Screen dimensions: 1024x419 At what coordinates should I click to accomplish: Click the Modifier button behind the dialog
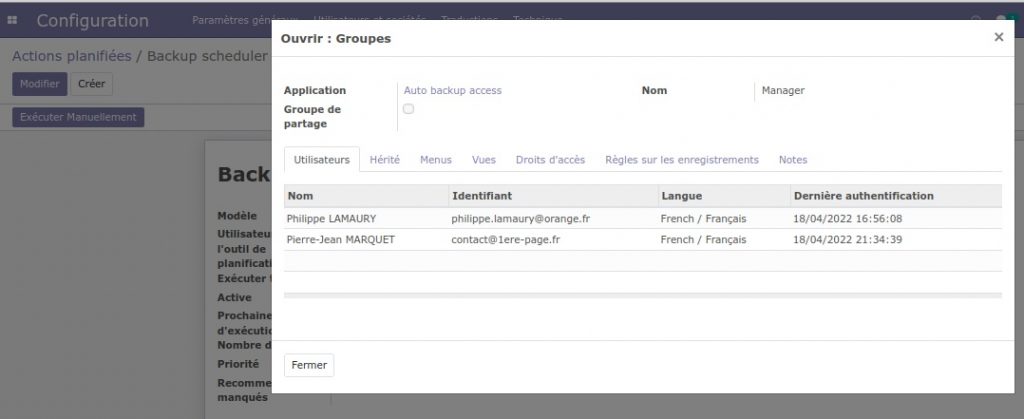pos(40,84)
